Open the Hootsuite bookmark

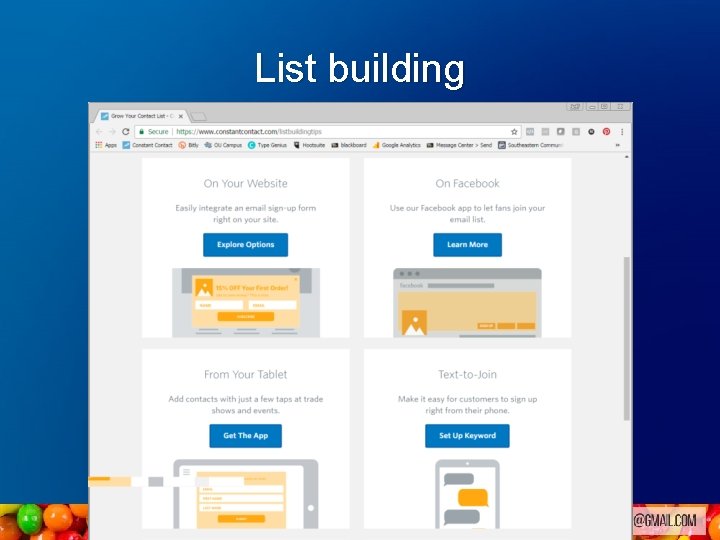[309, 145]
